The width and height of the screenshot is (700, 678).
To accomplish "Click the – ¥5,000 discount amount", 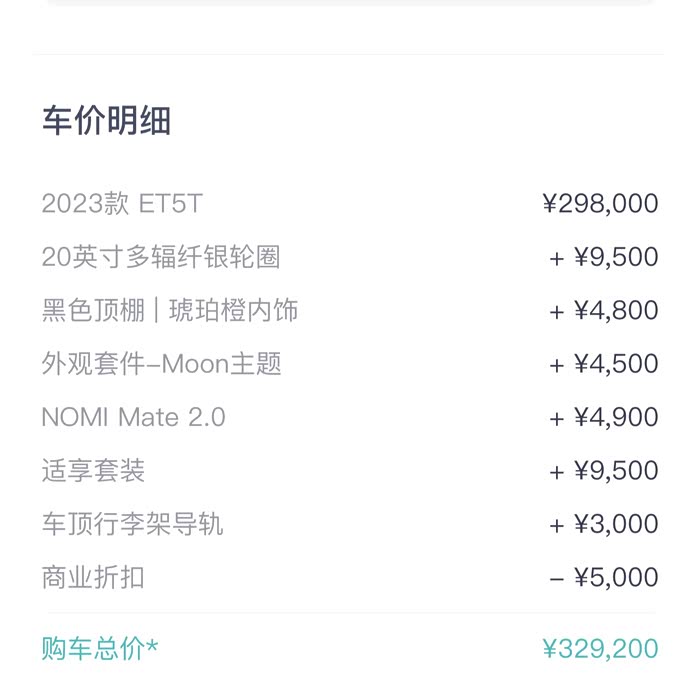I will (603, 577).
